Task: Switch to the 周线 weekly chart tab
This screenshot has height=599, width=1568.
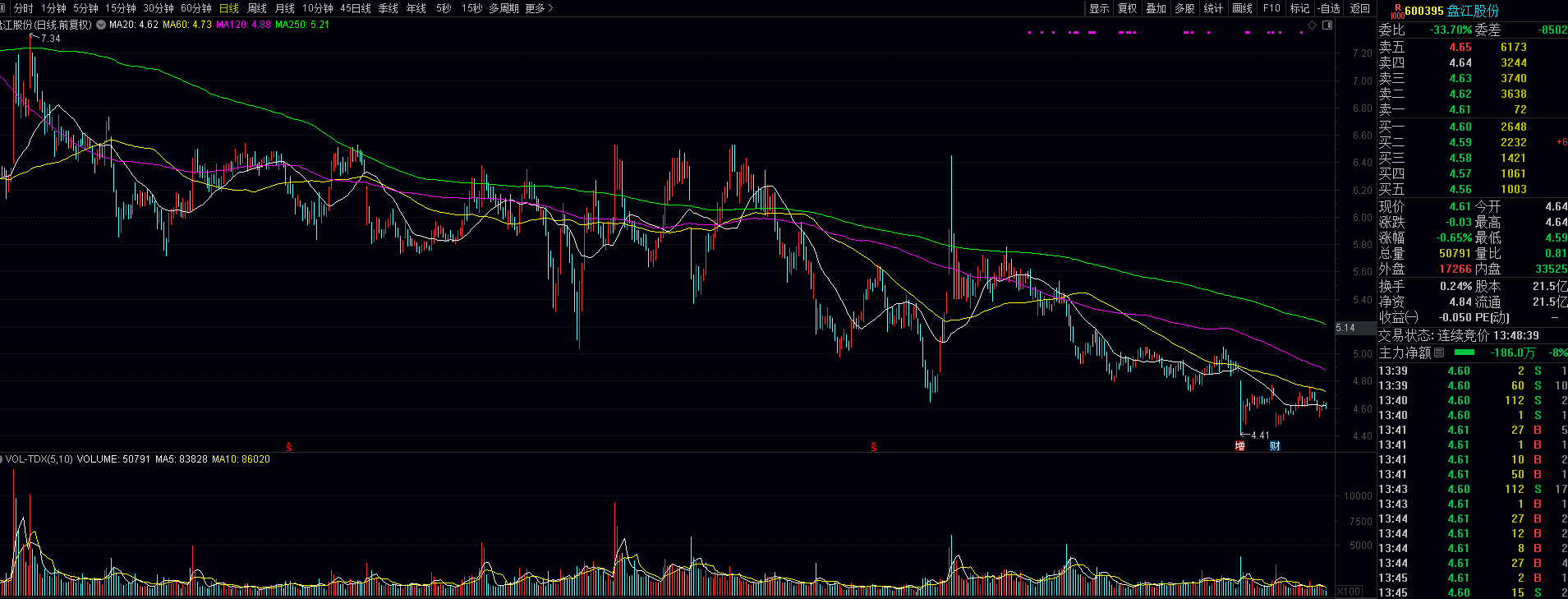Action: coord(257,8)
